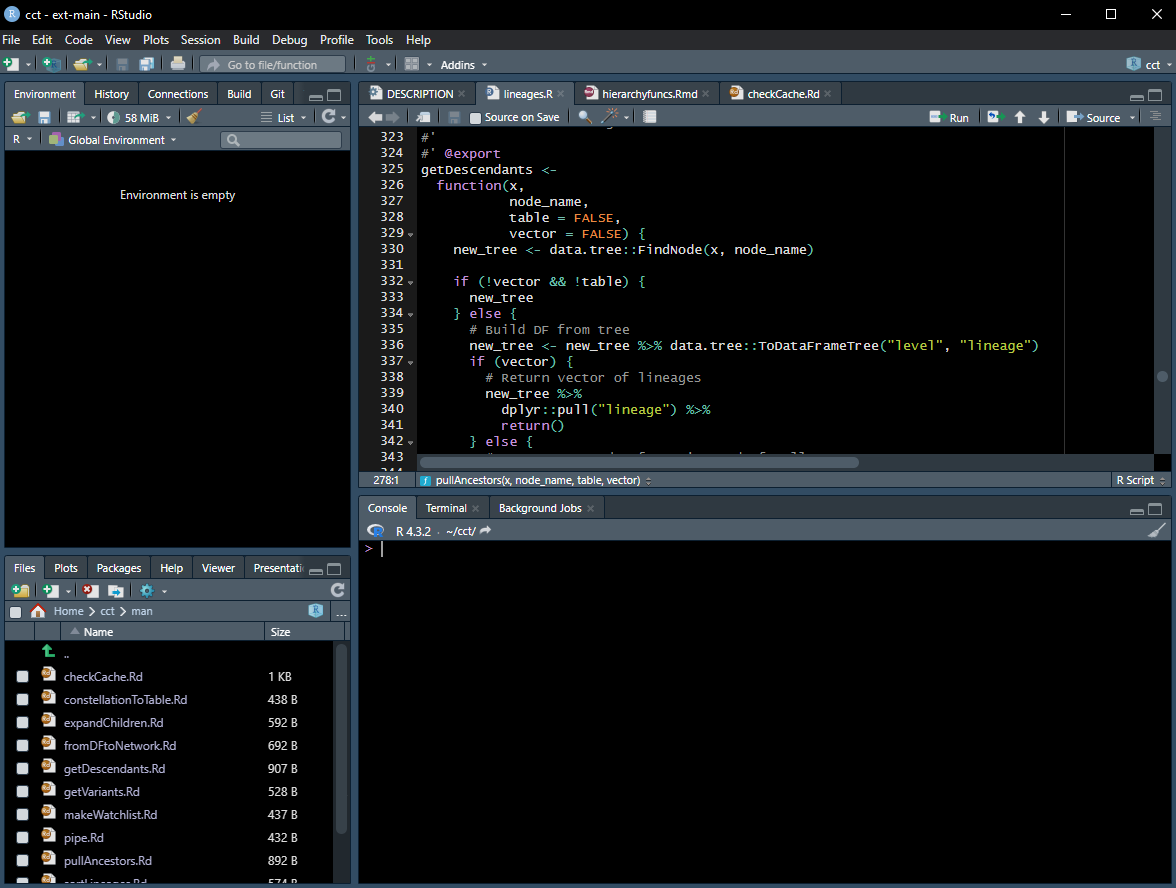Click the editor horizontal scrollbar
This screenshot has height=888, width=1176.
(x=638, y=463)
